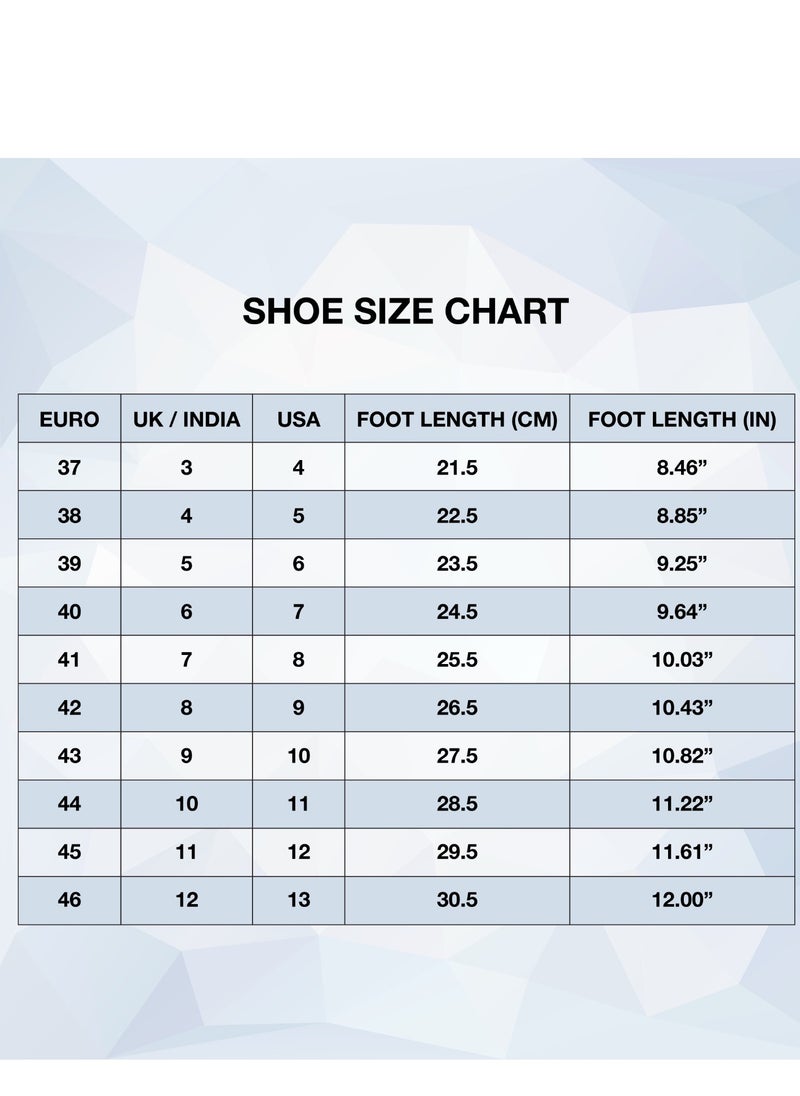
Task: Click the USA column header
Action: (x=298, y=419)
